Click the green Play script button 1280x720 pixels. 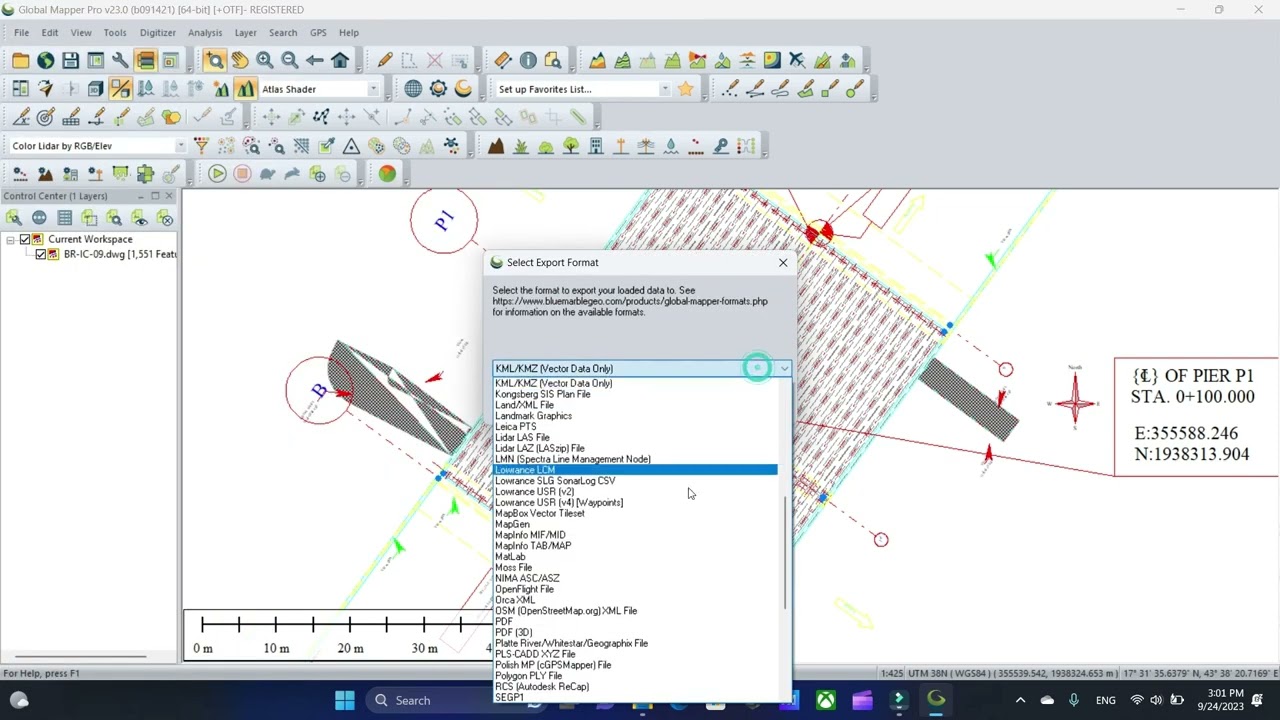[x=217, y=174]
